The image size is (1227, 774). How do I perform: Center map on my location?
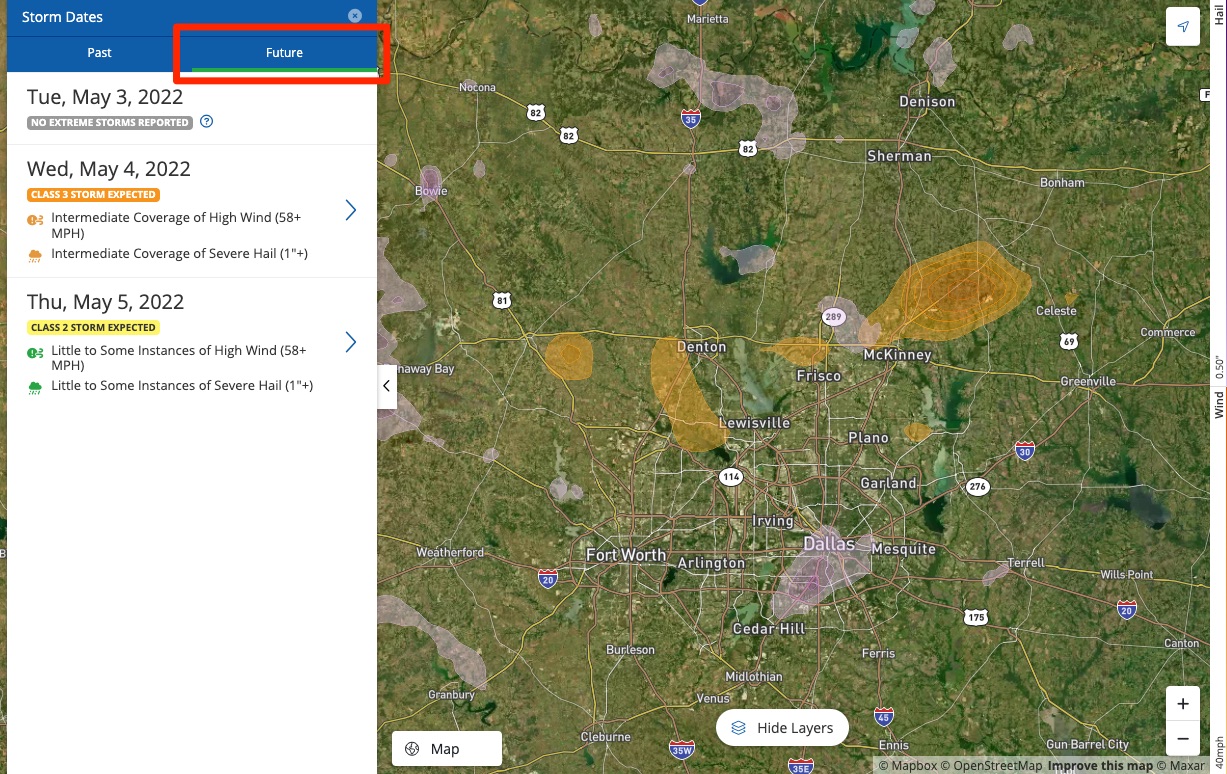1183,27
